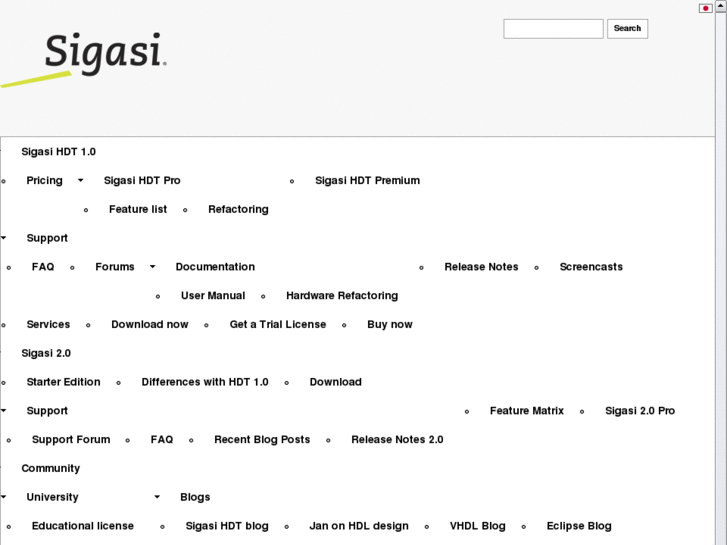
Task: Click Get a Trial License
Action: 278,324
